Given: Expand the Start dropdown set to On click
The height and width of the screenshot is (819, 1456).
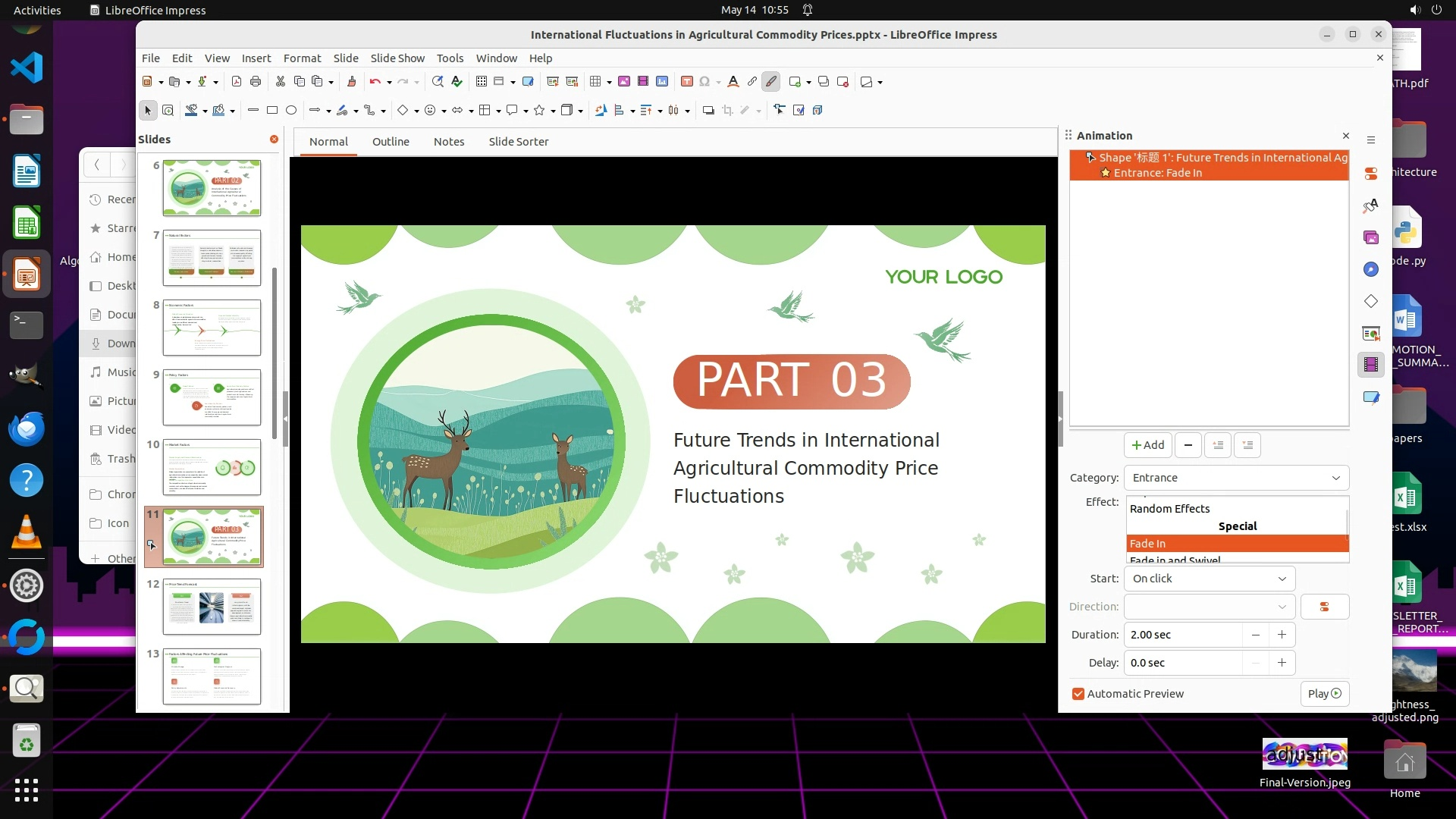Looking at the screenshot, I should tap(1209, 579).
